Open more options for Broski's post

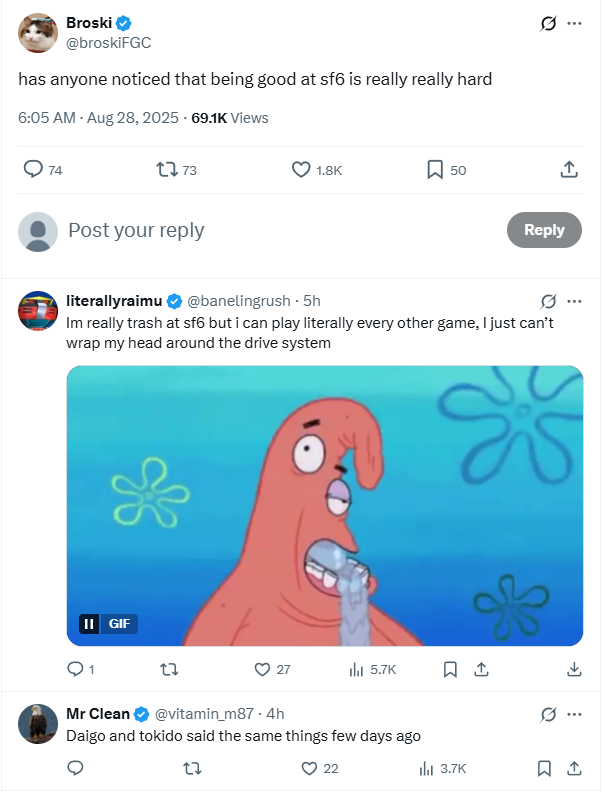click(574, 23)
